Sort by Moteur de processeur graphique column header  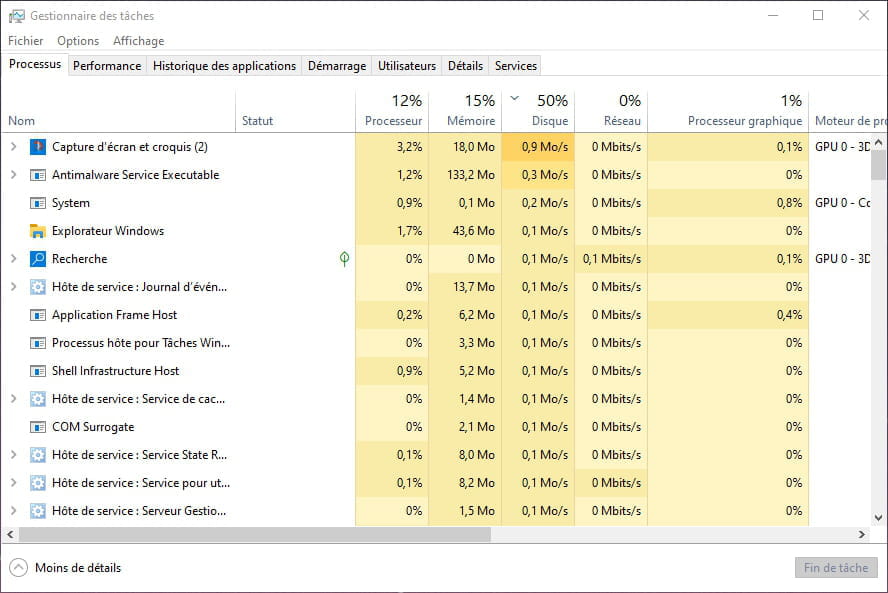848,112
